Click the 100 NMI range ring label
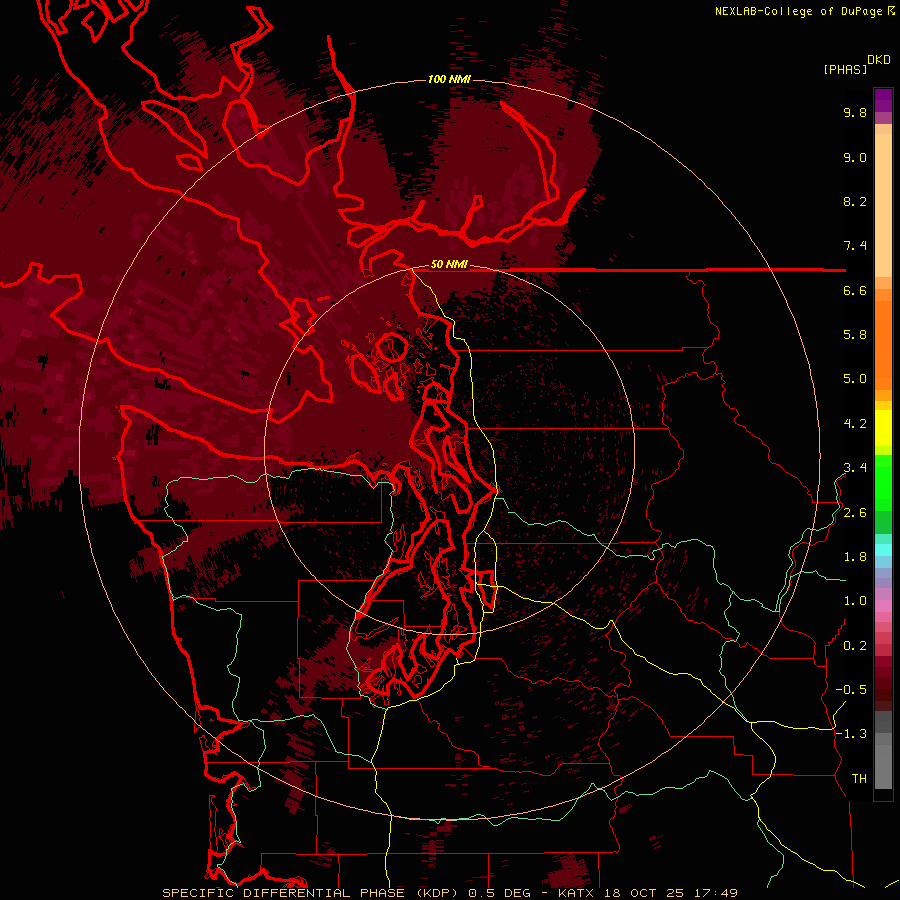The width and height of the screenshot is (900, 900). click(449, 79)
